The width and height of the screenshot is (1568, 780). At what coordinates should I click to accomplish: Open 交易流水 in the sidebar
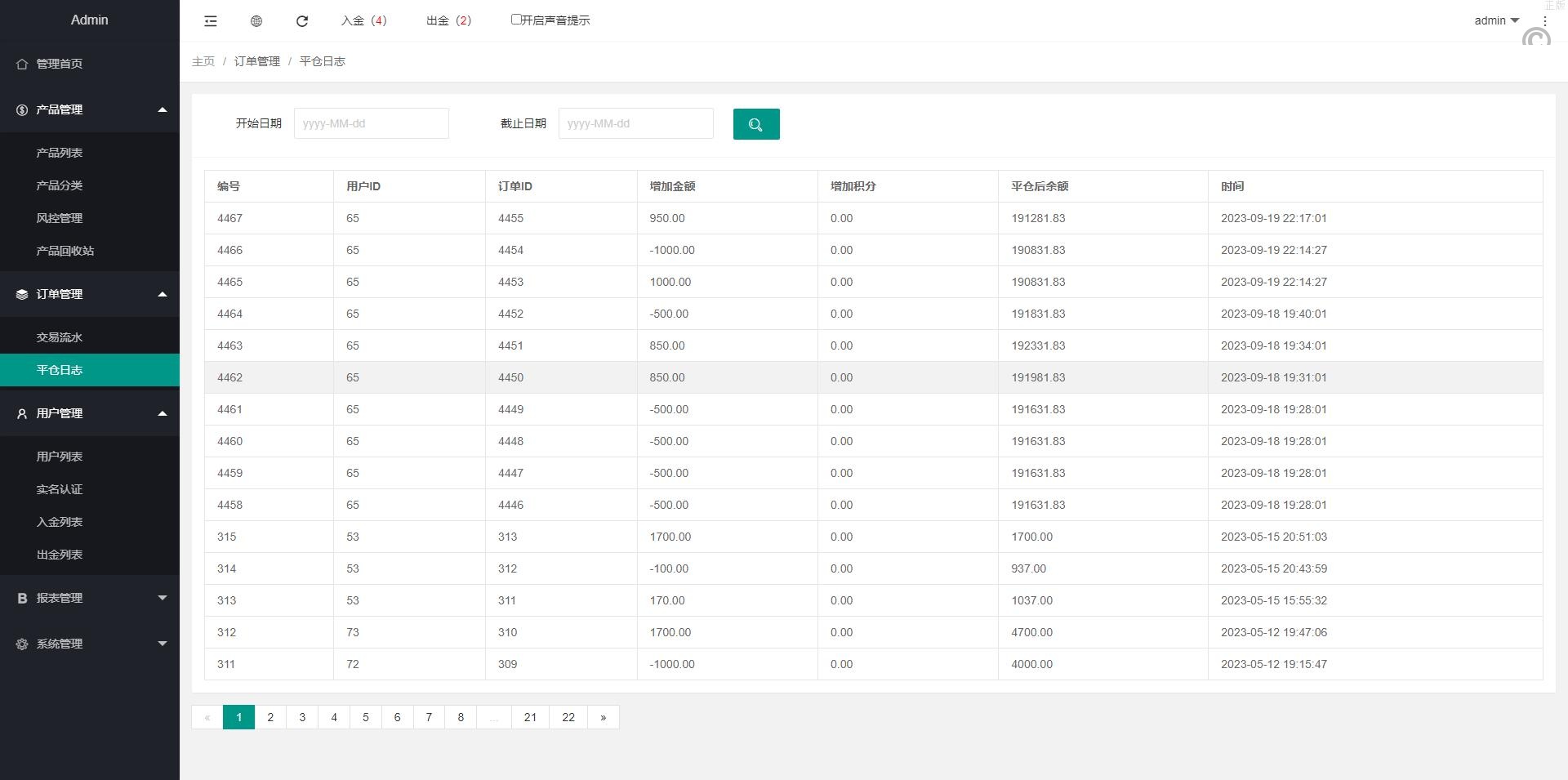tap(60, 337)
